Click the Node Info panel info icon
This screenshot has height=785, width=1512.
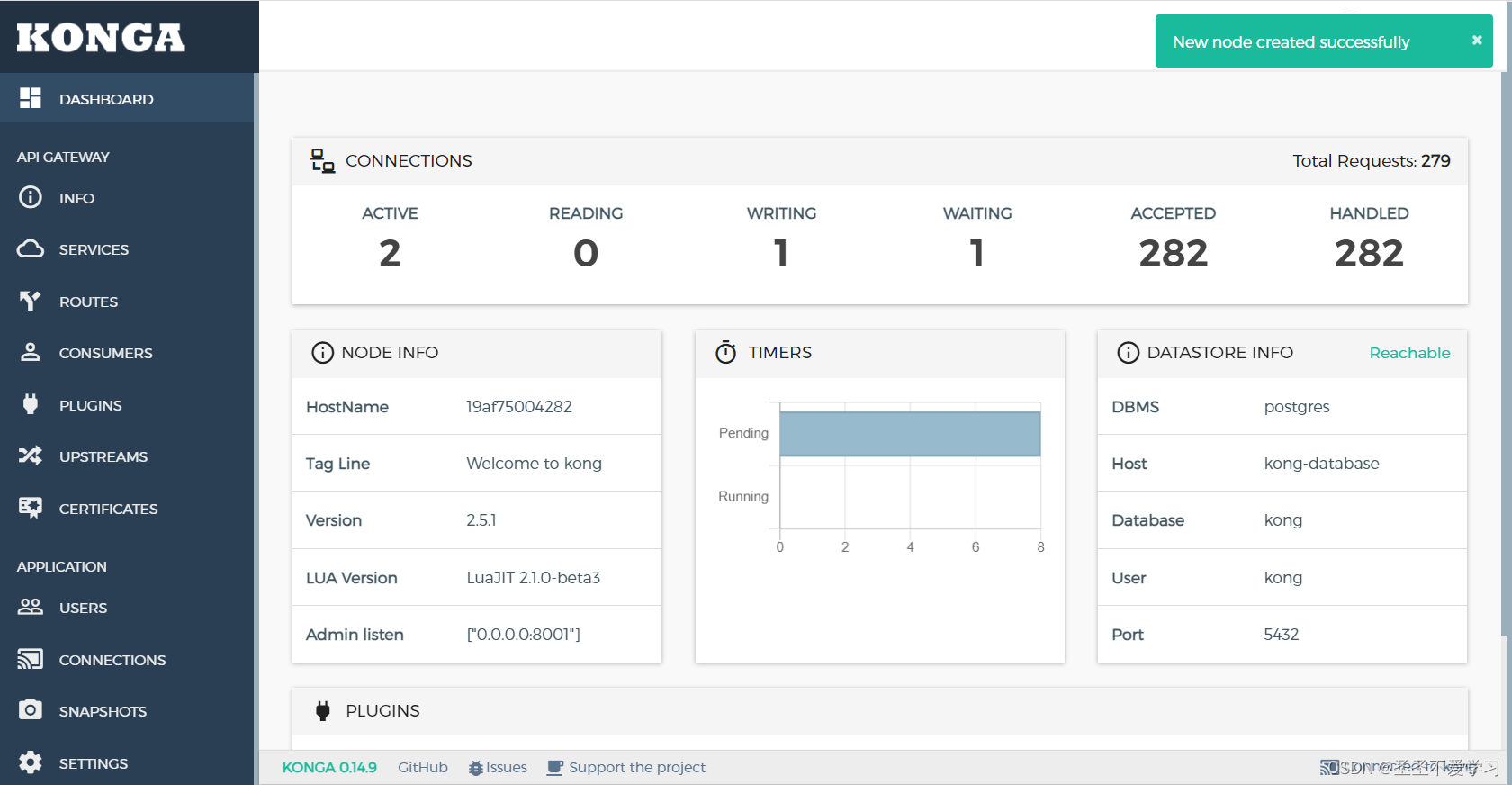click(322, 353)
